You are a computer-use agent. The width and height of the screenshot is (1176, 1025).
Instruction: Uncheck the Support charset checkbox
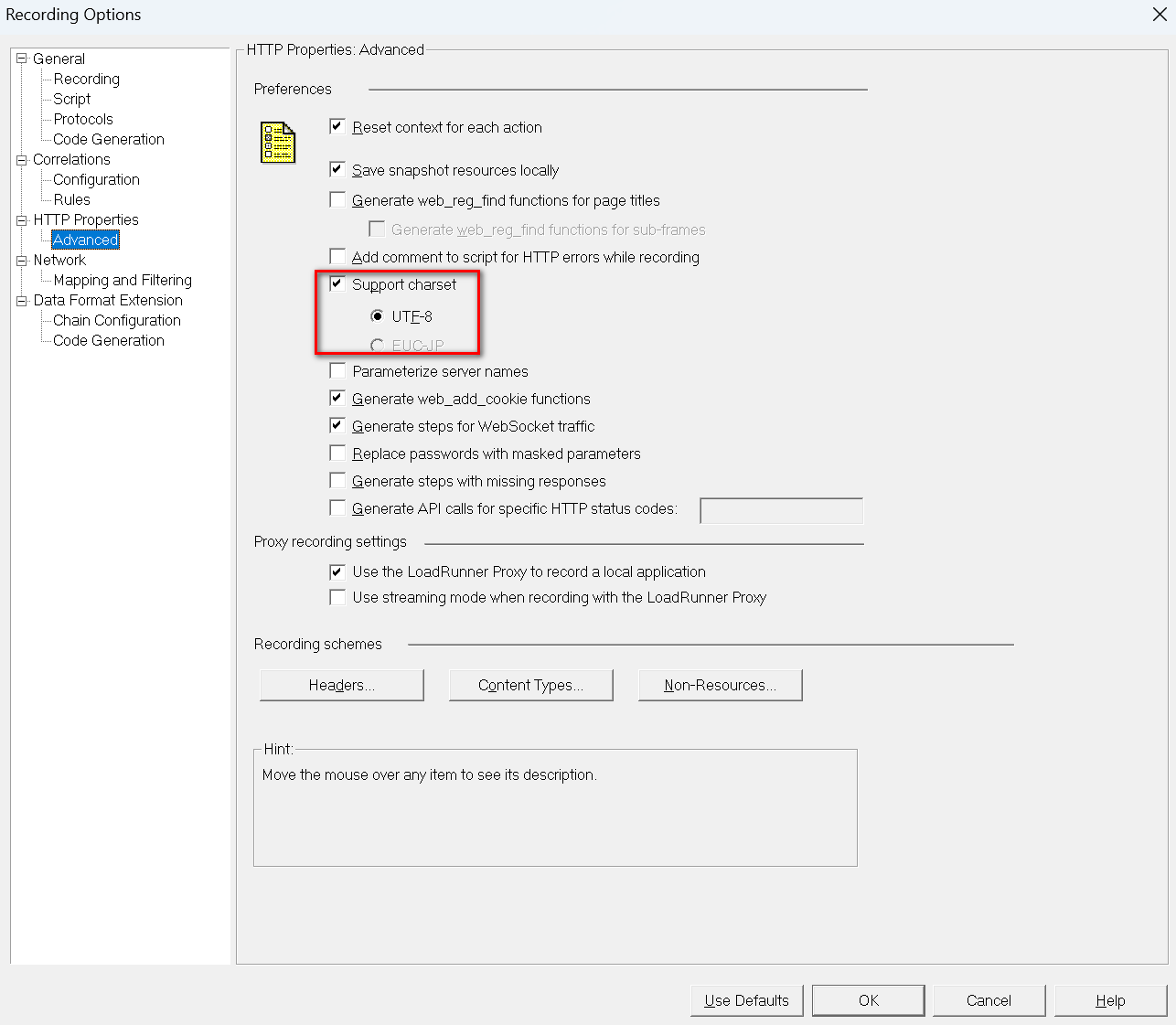[x=337, y=283]
